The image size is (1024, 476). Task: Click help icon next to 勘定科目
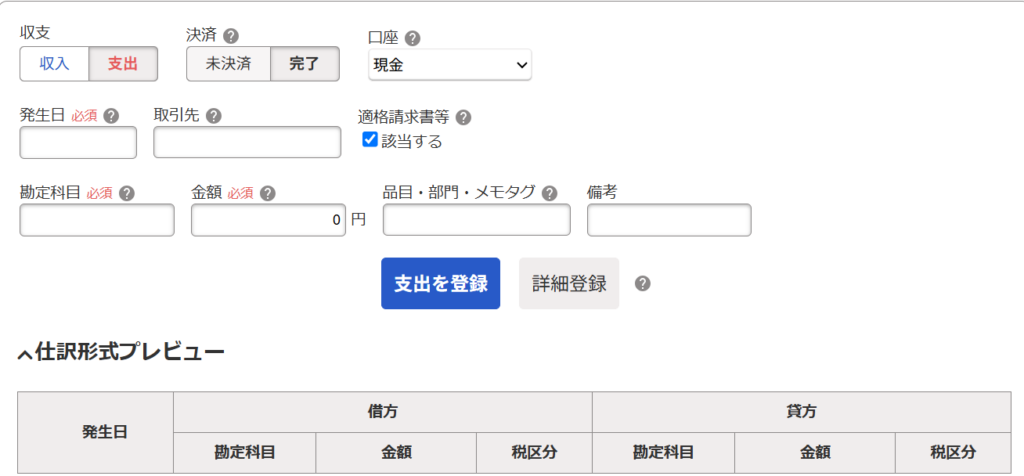[127, 193]
